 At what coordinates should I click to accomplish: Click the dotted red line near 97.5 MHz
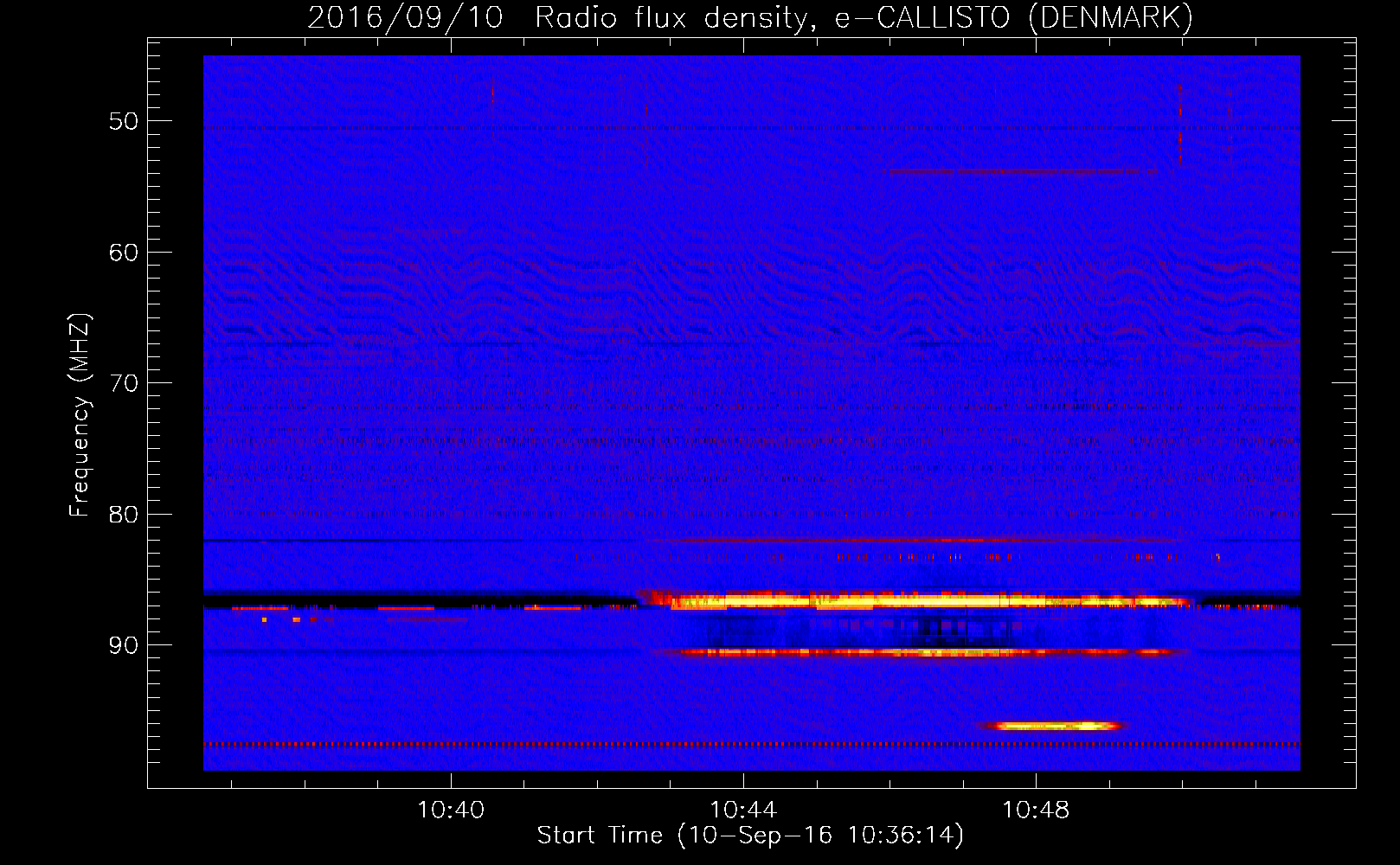click(752, 744)
